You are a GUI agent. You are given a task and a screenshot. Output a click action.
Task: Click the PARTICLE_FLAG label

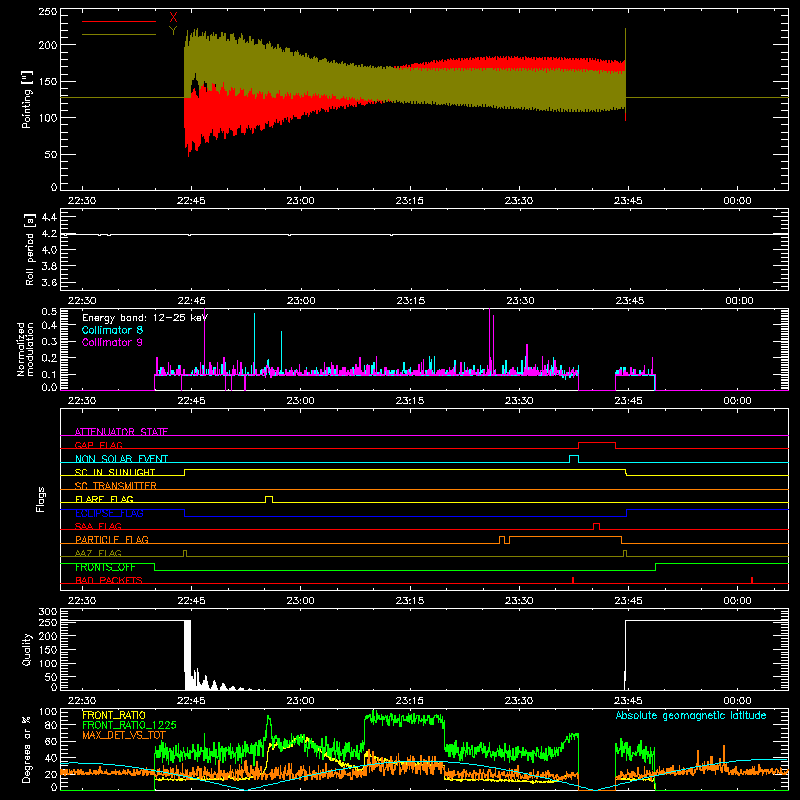point(112,539)
